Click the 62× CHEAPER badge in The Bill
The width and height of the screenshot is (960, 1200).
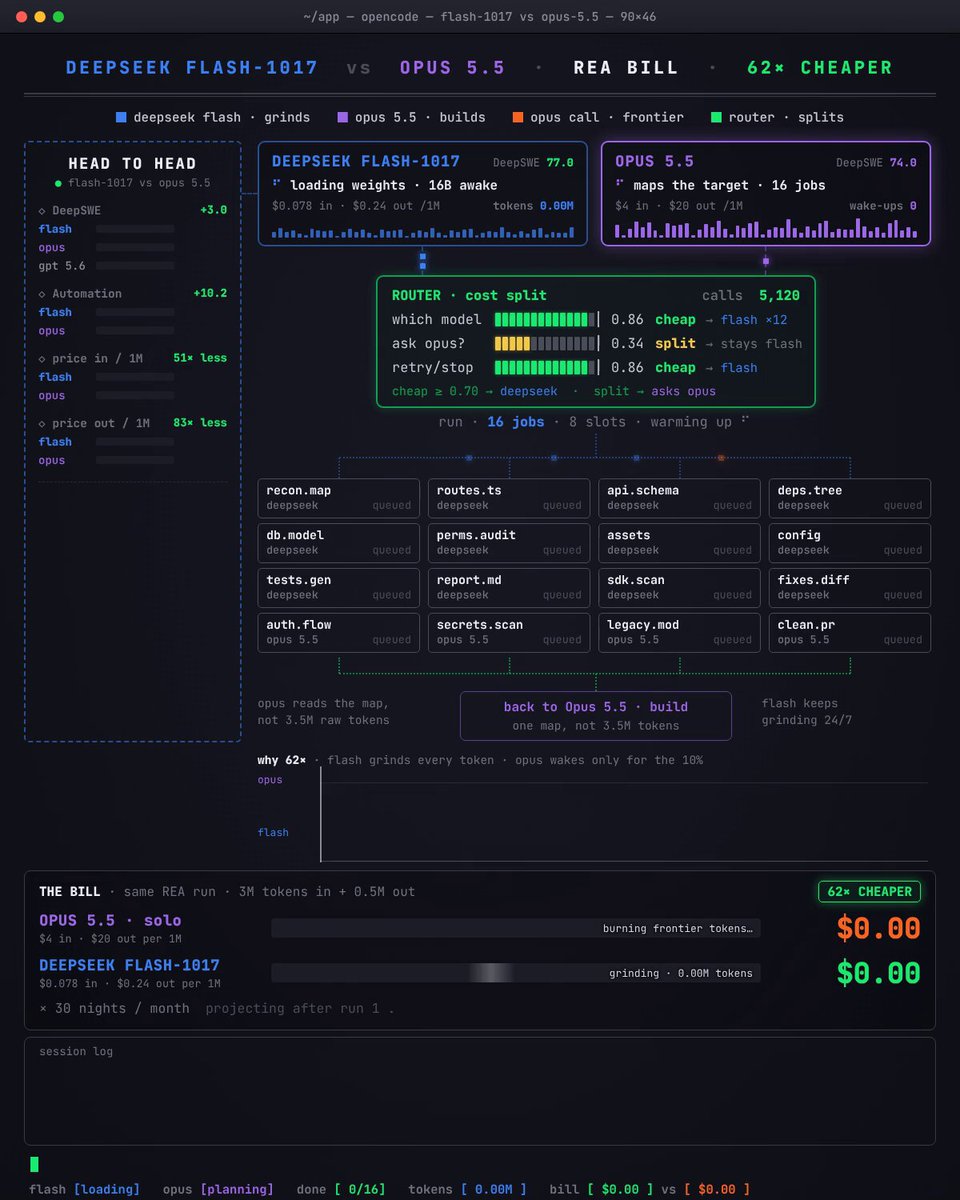pyautogui.click(x=869, y=892)
